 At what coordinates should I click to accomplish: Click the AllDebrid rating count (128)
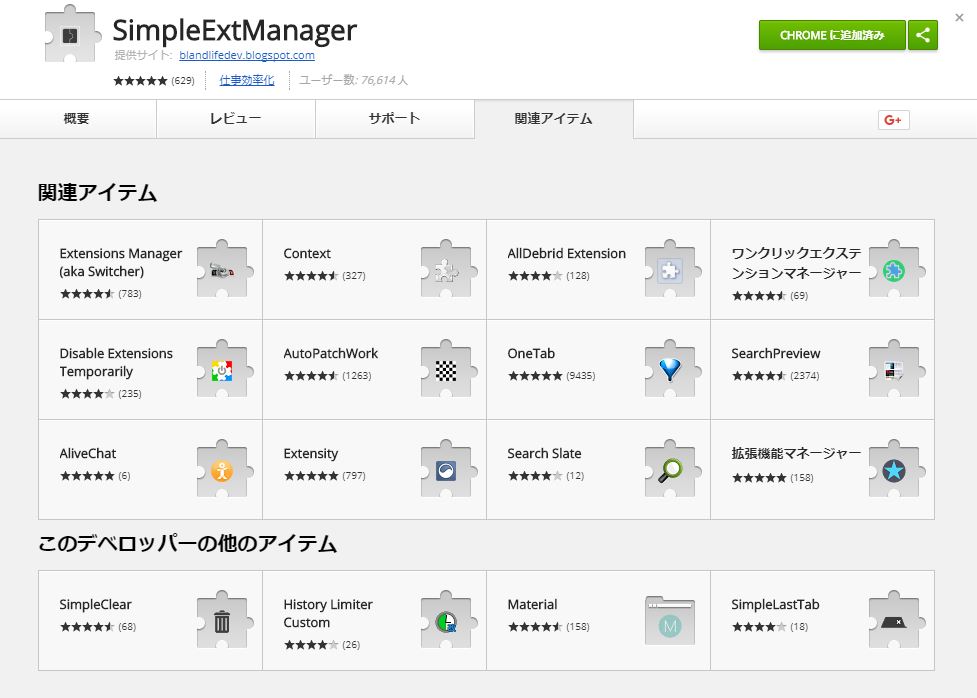click(578, 276)
